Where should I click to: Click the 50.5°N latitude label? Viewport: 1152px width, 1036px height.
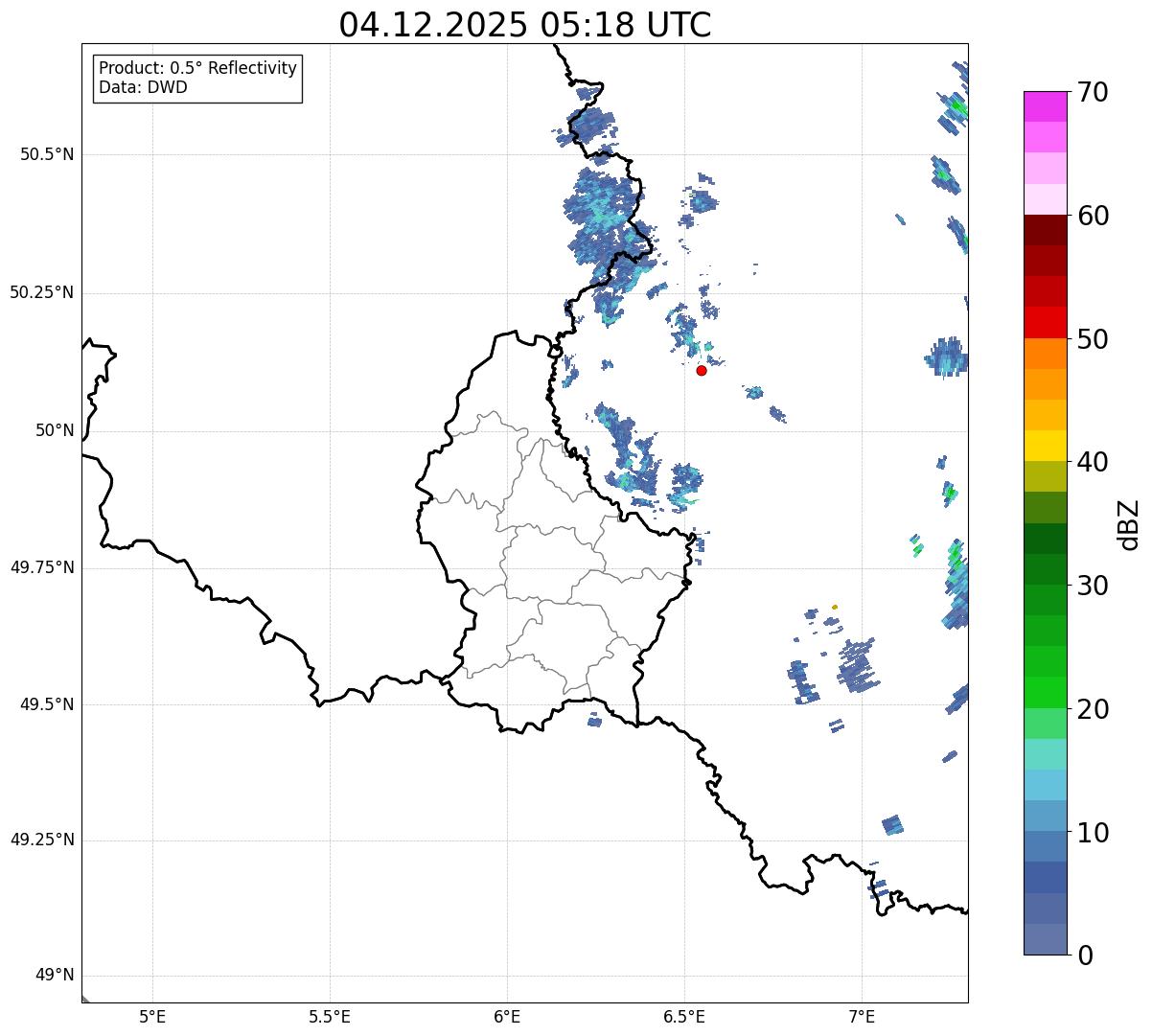pos(47,154)
